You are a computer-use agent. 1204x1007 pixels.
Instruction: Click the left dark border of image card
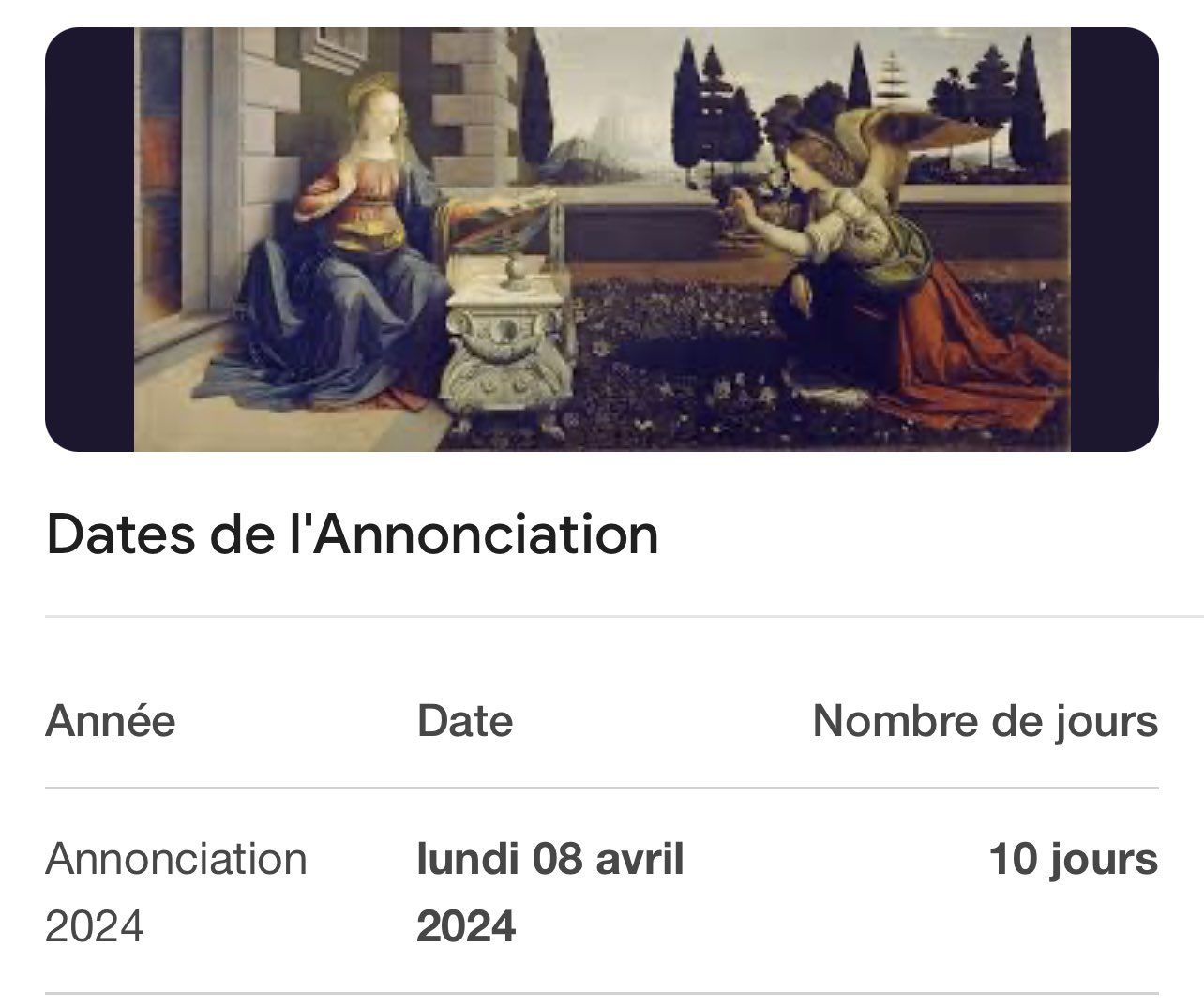[x=89, y=239]
